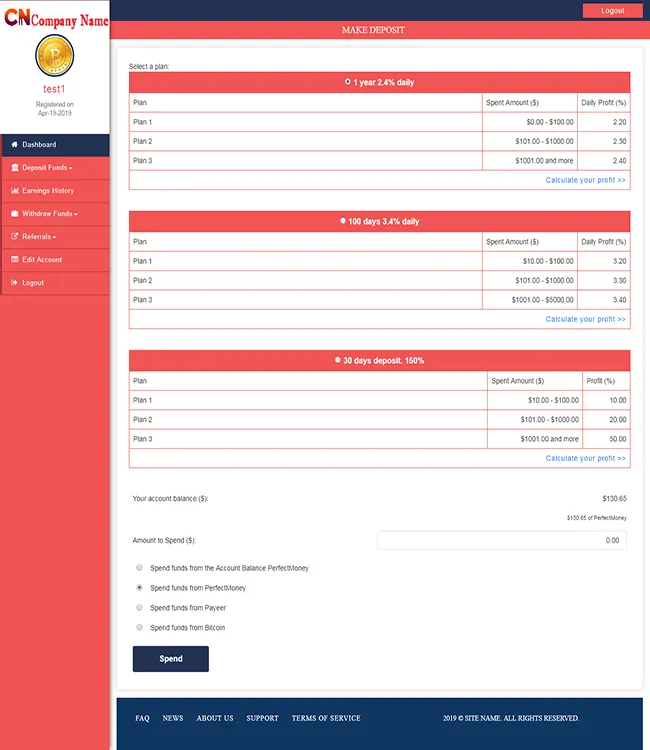The image size is (650, 750).
Task: Click the test1 username text
Action: 54,89
